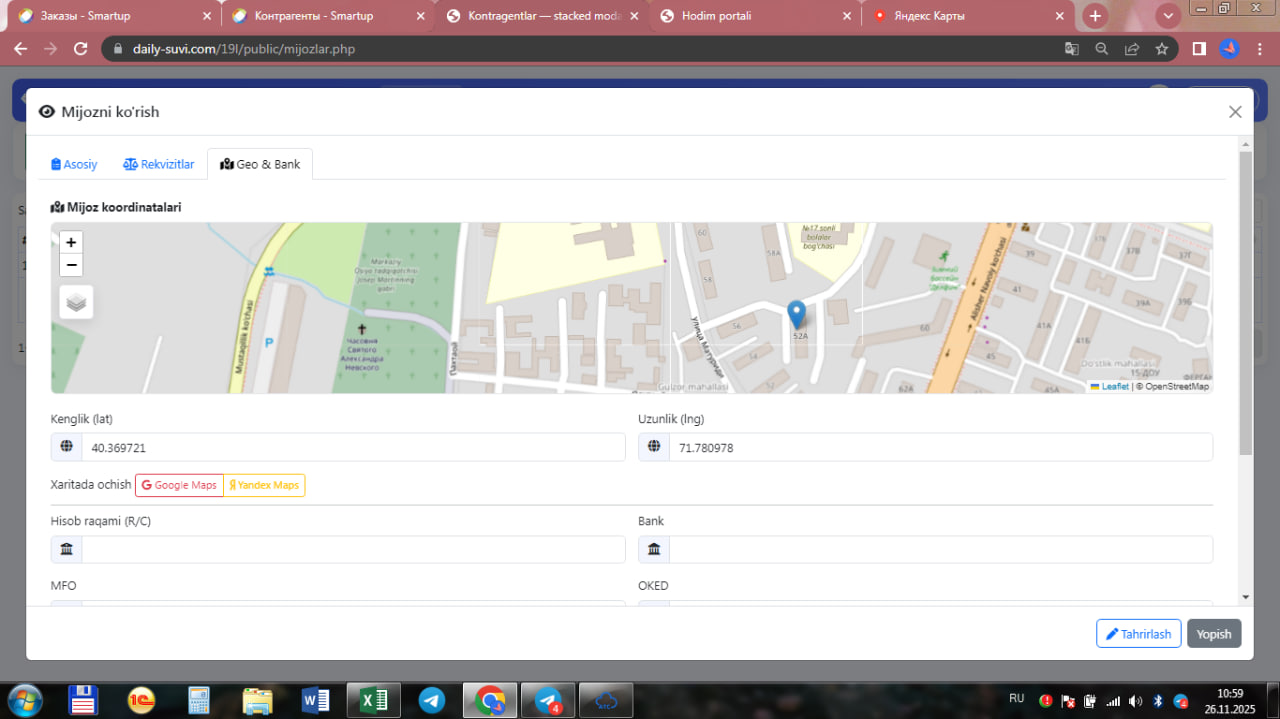This screenshot has width=1280, height=719.
Task: Zoom out on the map
Action: click(x=71, y=265)
